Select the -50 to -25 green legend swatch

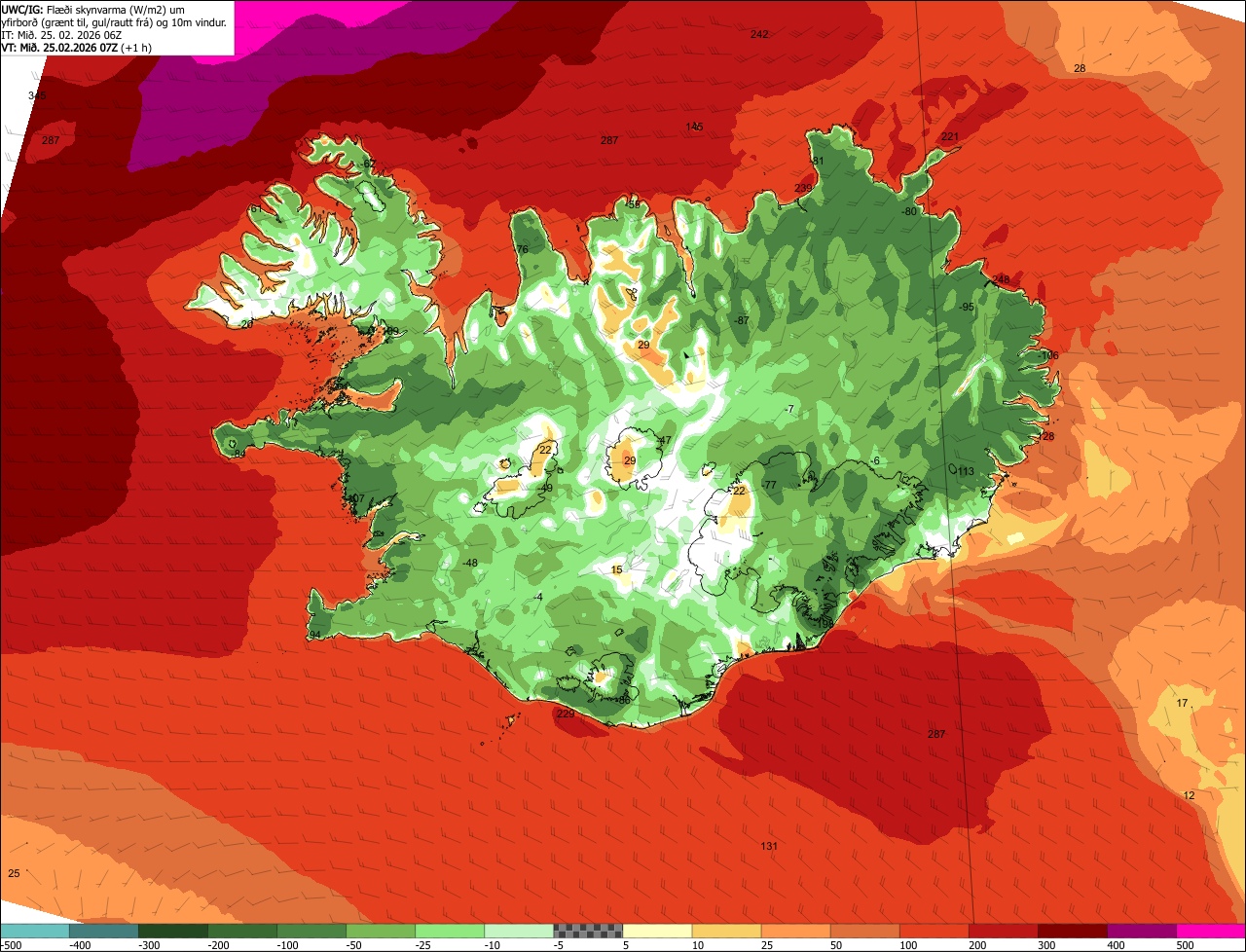(381, 930)
